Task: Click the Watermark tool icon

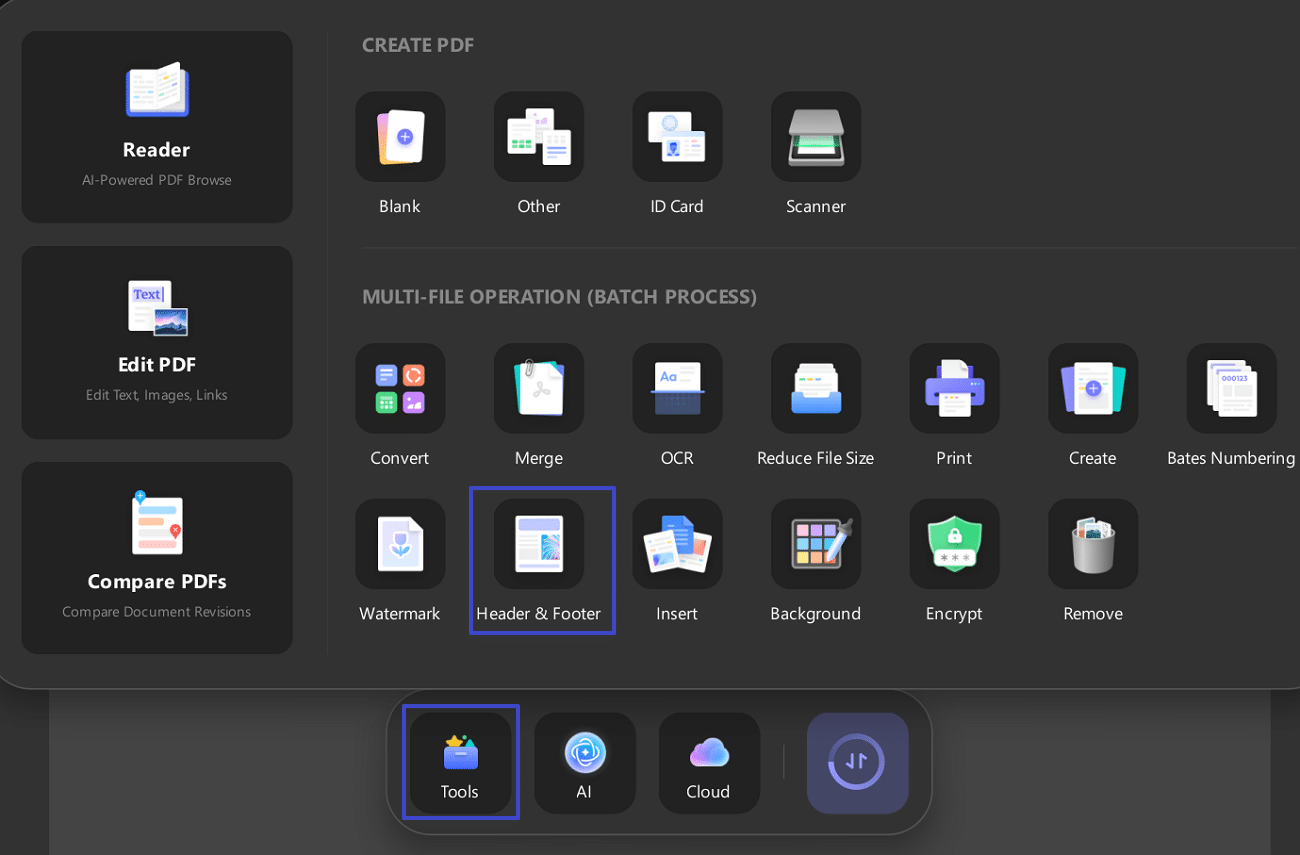Action: pos(400,544)
